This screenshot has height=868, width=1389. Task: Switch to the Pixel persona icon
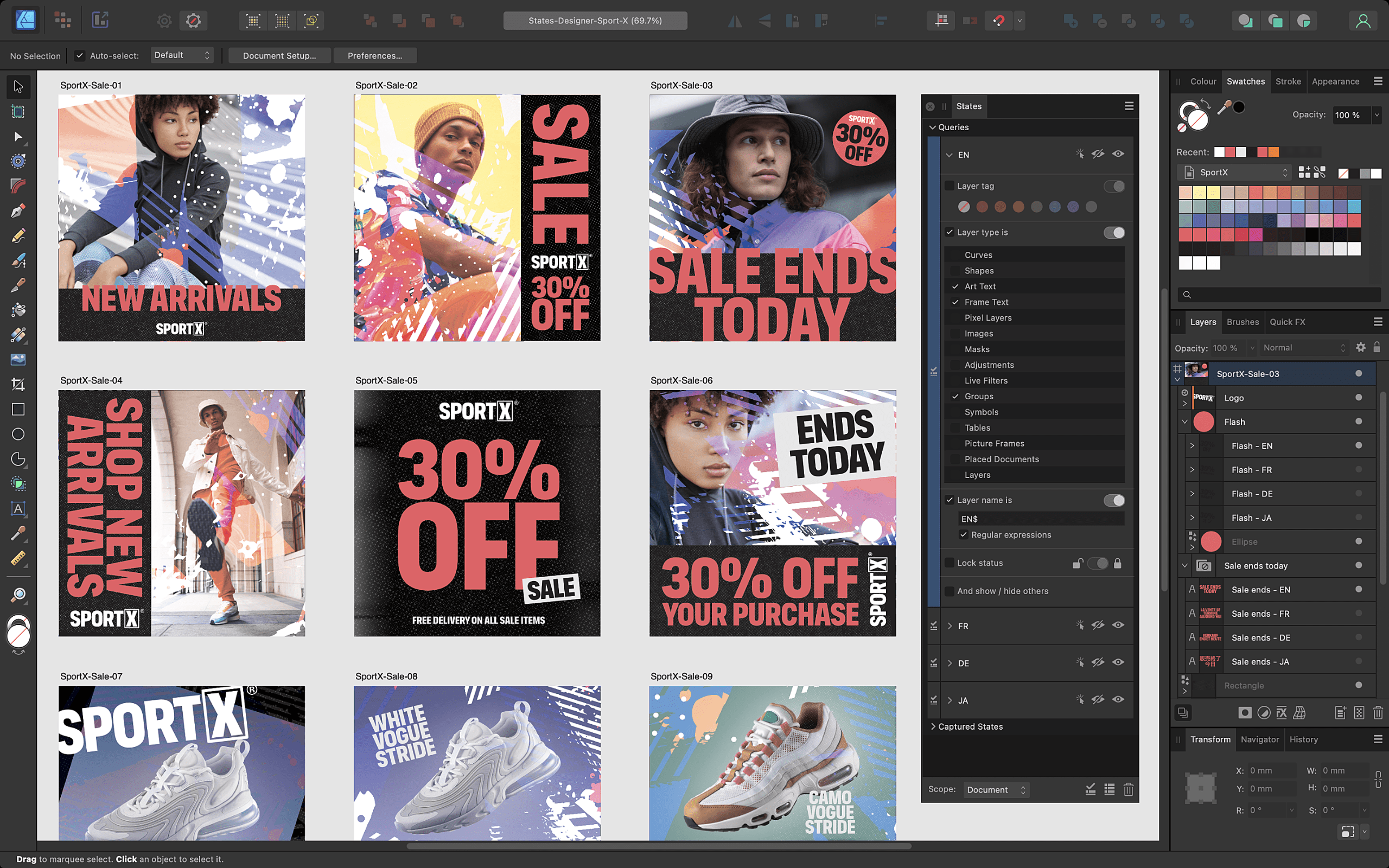(63, 21)
